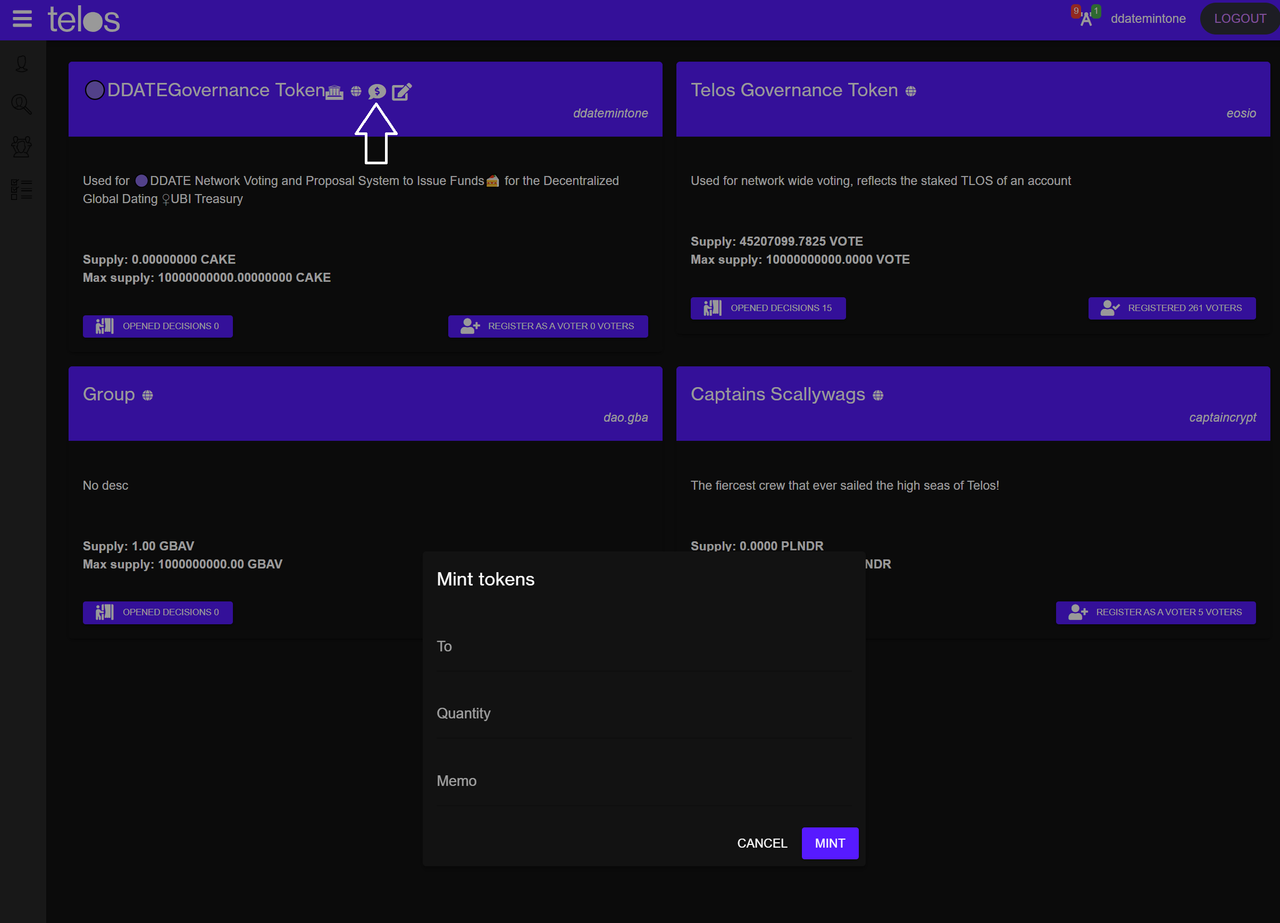Open the actions indicator with 9 and 1 badges
Image resolution: width=1280 pixels, height=923 pixels.
tap(1086, 17)
